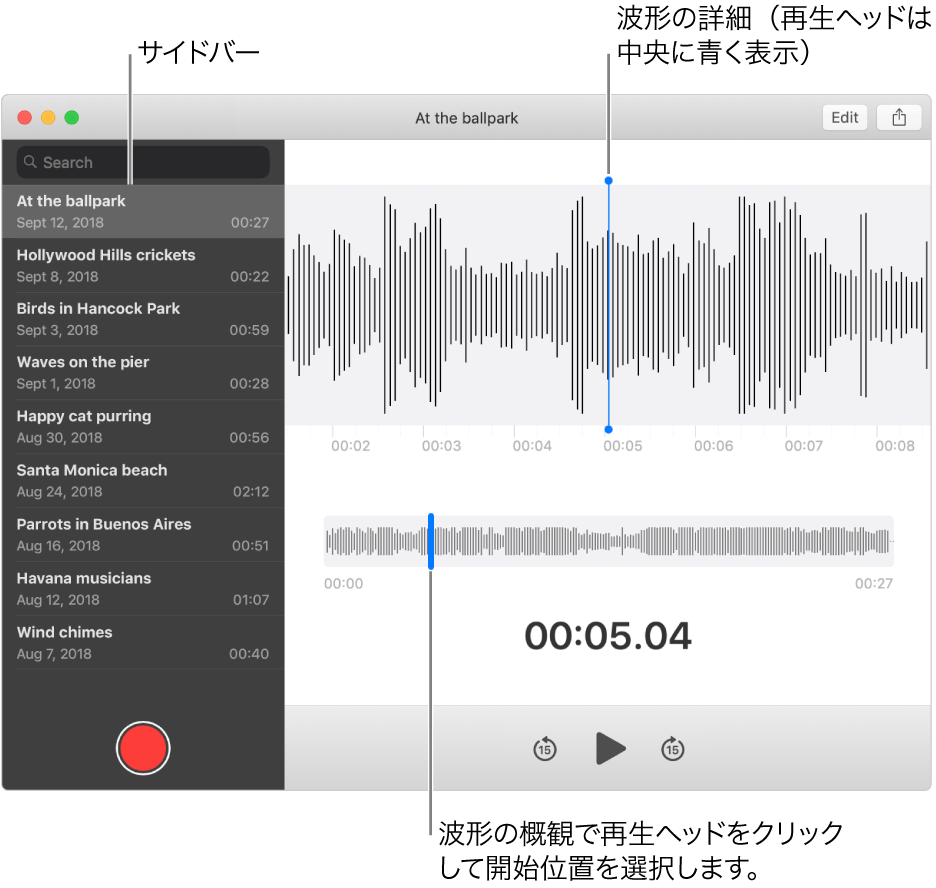Click the window title At the ballpark
The image size is (936, 888).
pos(467,118)
